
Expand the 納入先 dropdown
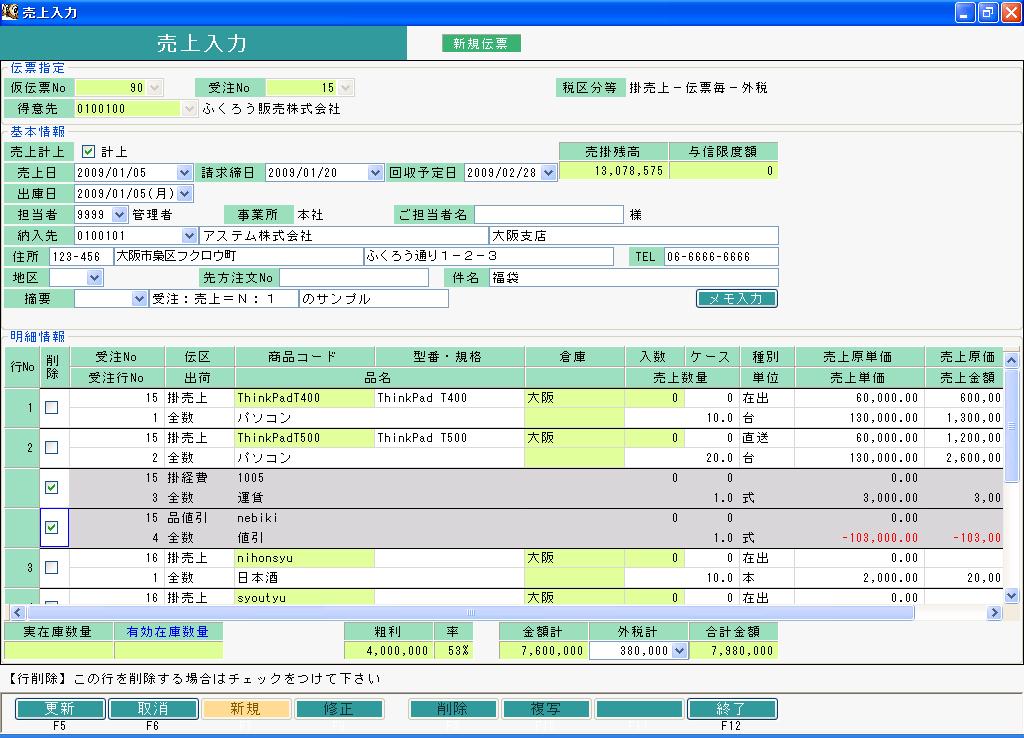(x=189, y=235)
